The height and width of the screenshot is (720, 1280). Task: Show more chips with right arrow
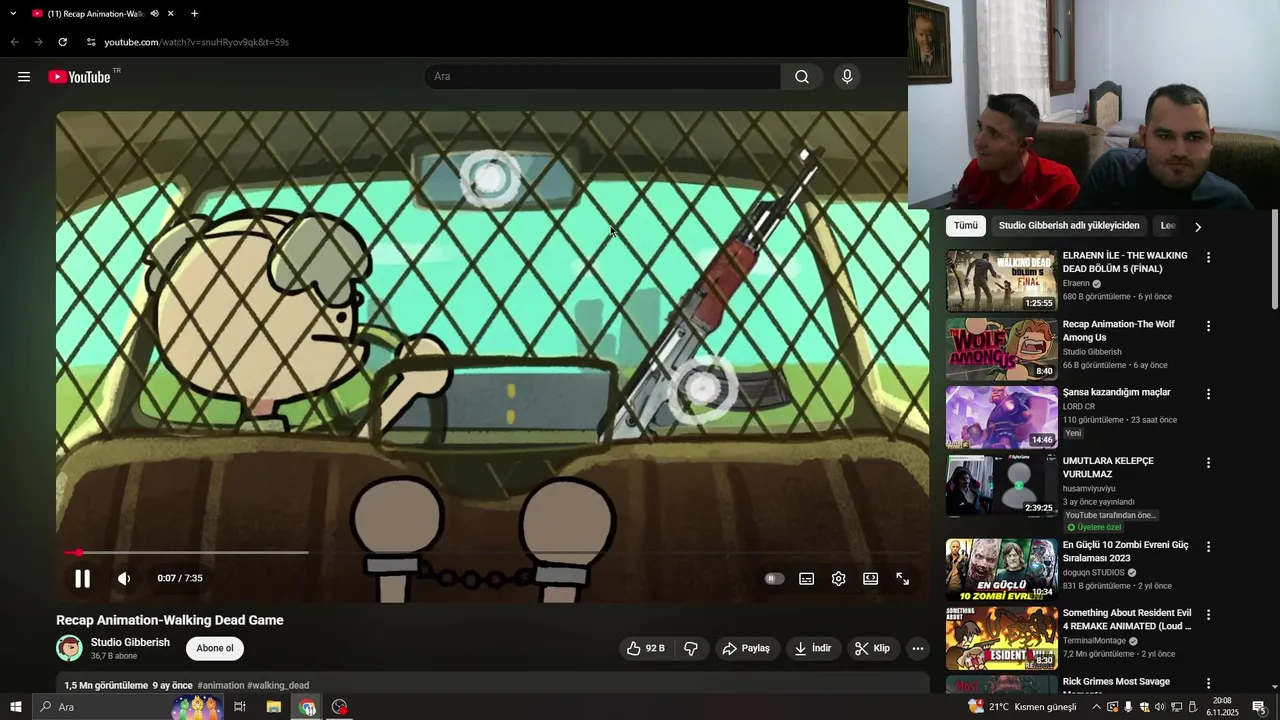click(1198, 227)
